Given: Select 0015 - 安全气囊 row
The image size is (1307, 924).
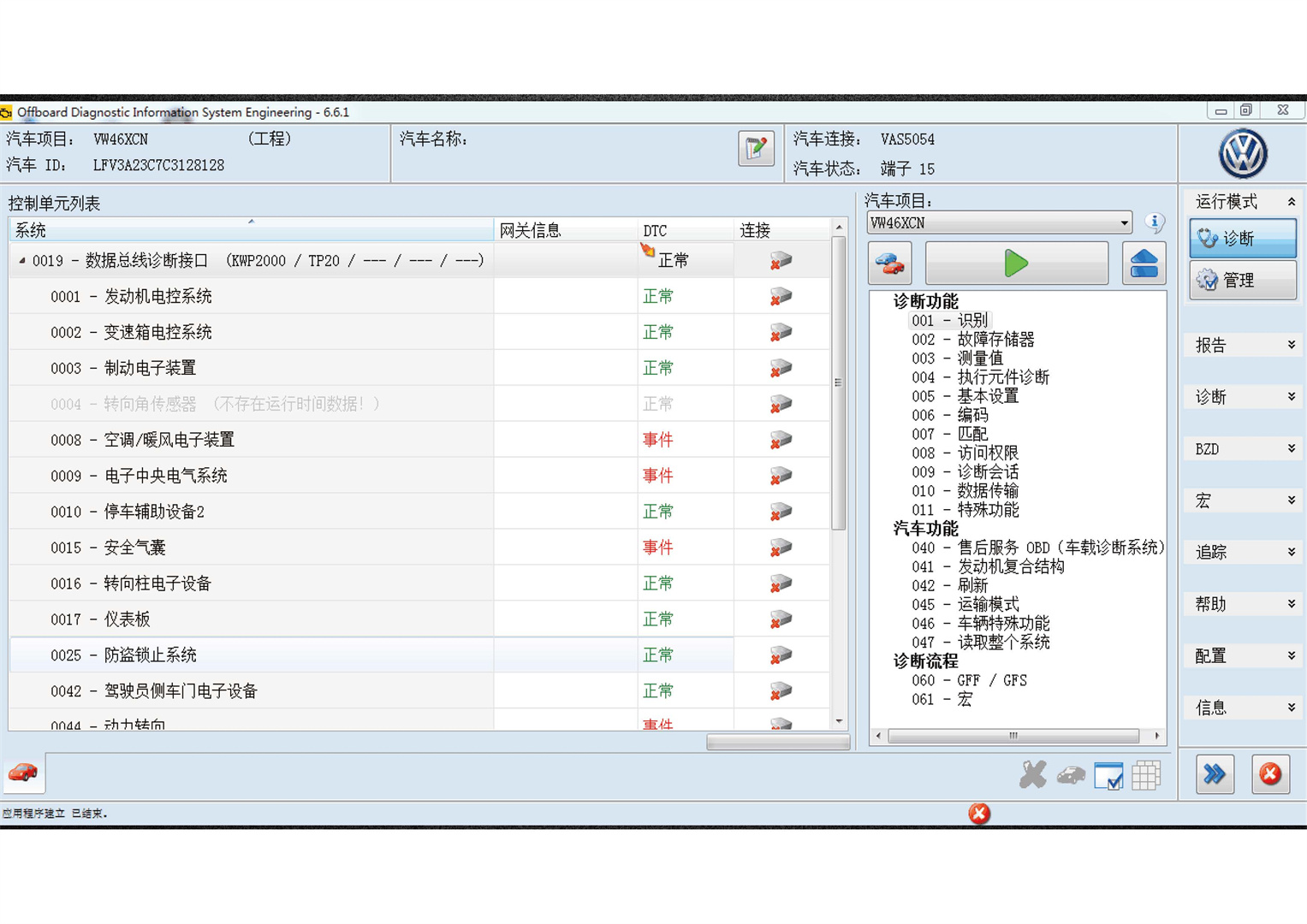Looking at the screenshot, I should pyautogui.click(x=419, y=548).
